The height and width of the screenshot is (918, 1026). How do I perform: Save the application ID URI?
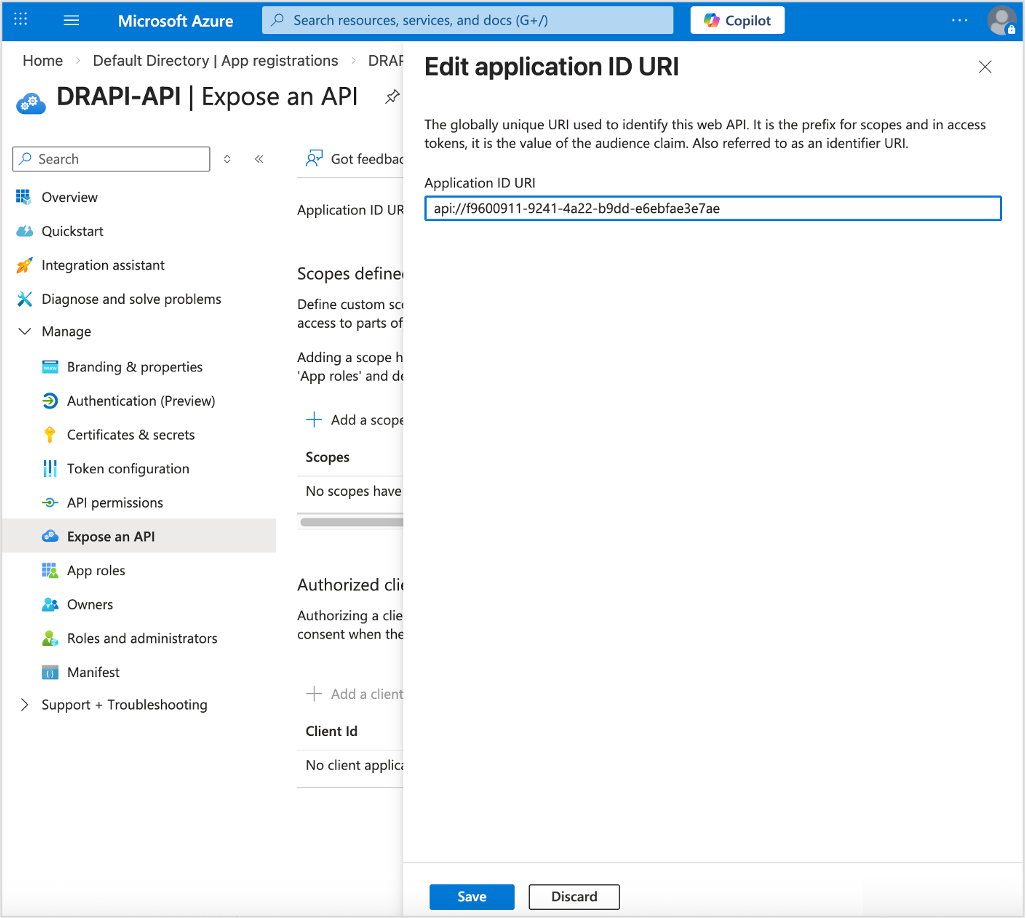pyautogui.click(x=471, y=896)
